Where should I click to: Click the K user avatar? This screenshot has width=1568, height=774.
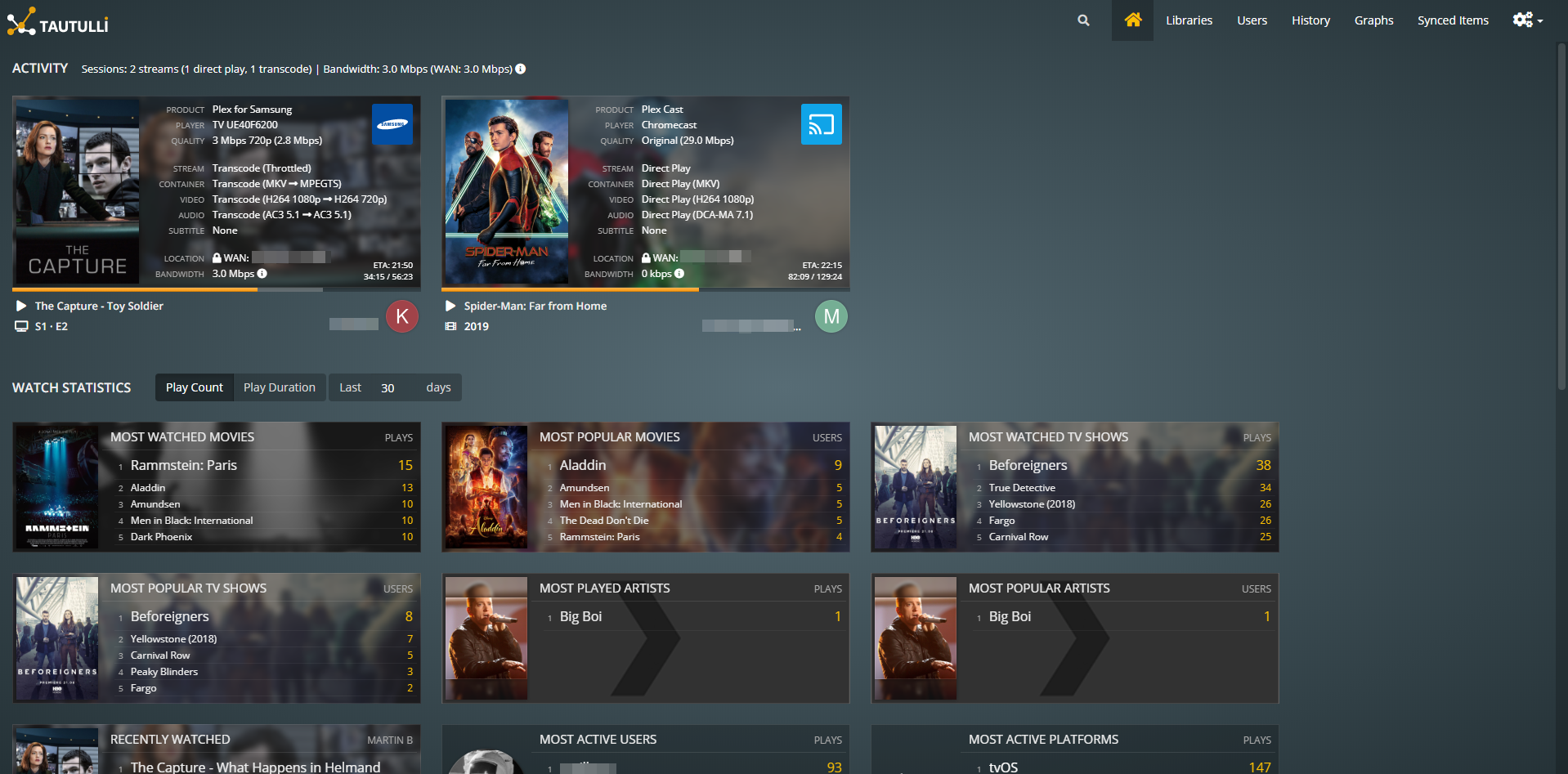tap(402, 316)
